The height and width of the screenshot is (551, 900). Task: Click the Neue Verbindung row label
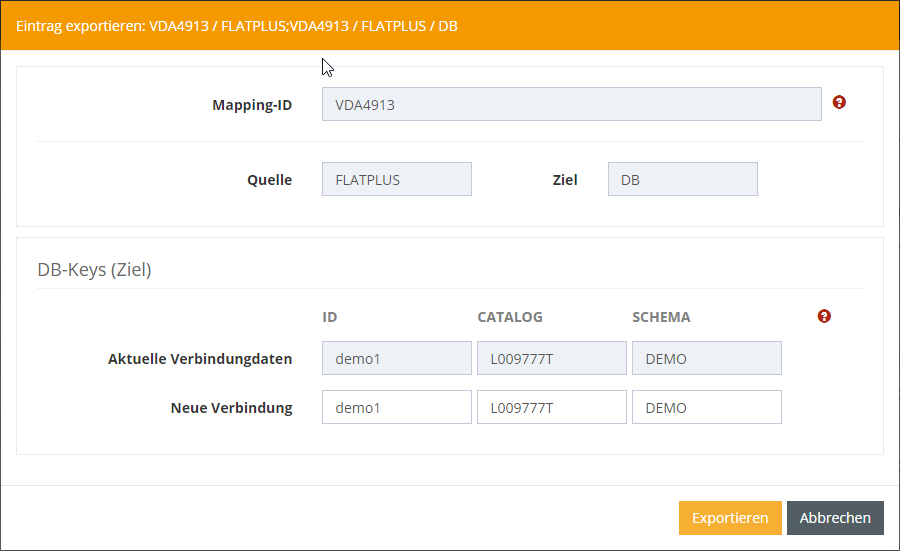(x=231, y=408)
